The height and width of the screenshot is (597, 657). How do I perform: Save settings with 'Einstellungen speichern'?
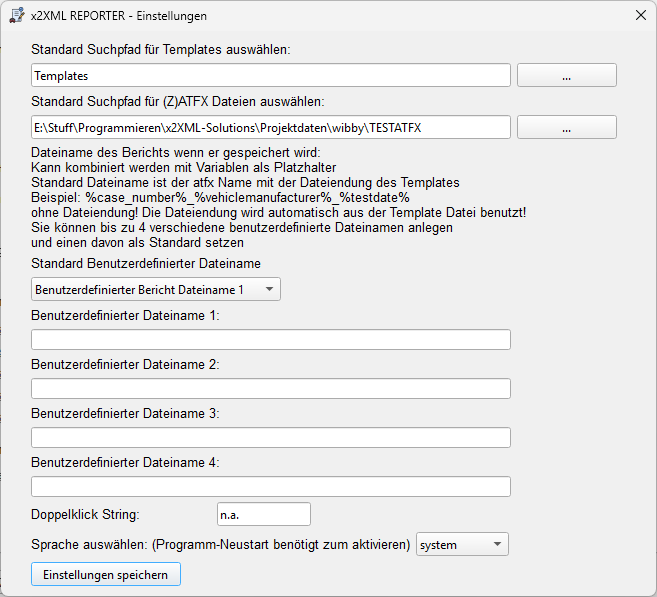pyautogui.click(x=106, y=574)
